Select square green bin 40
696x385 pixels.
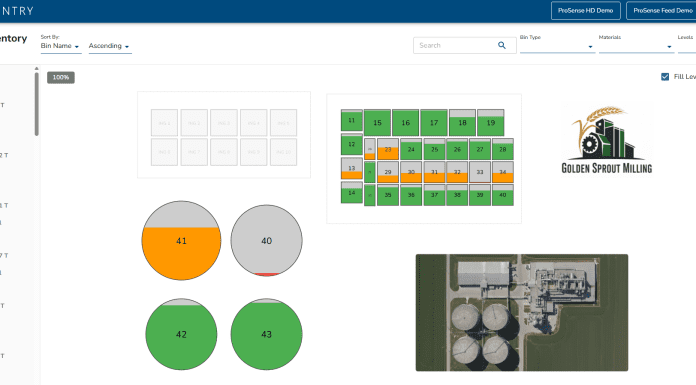pos(503,195)
